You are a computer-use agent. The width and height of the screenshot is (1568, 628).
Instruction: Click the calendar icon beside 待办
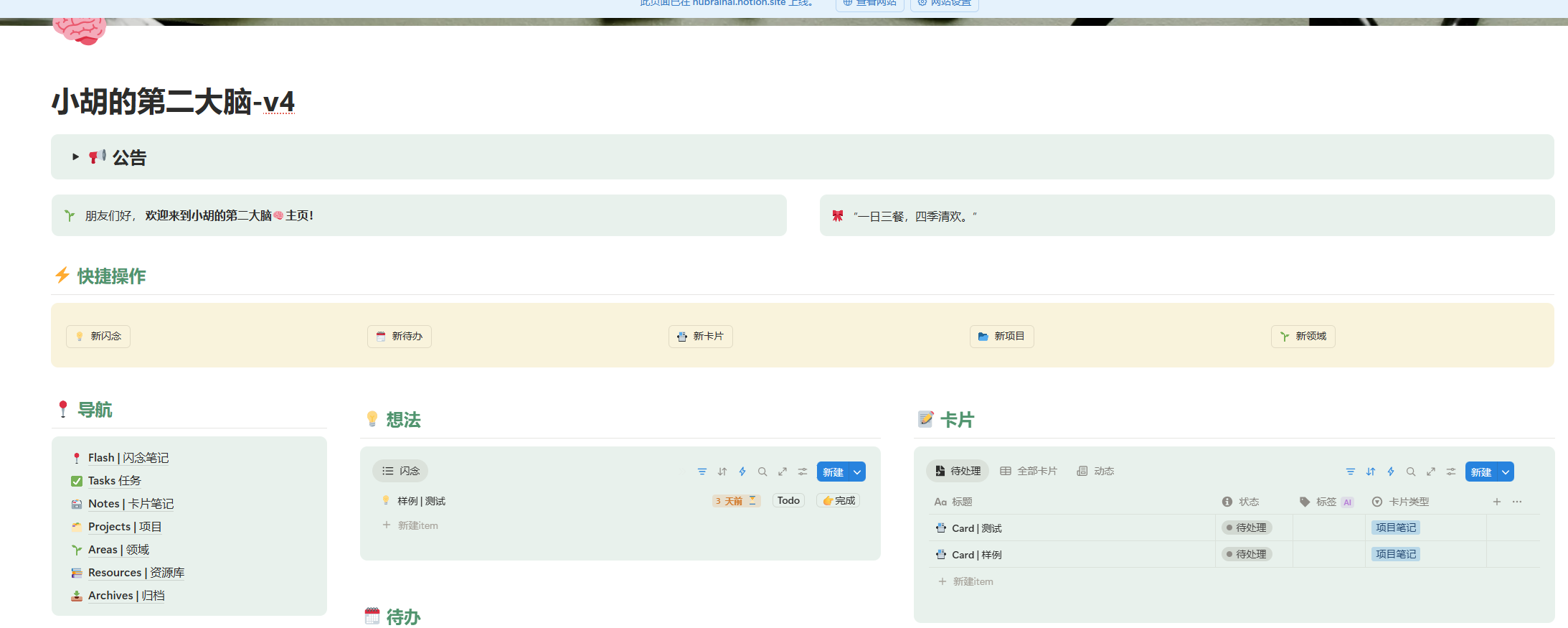pos(372,616)
